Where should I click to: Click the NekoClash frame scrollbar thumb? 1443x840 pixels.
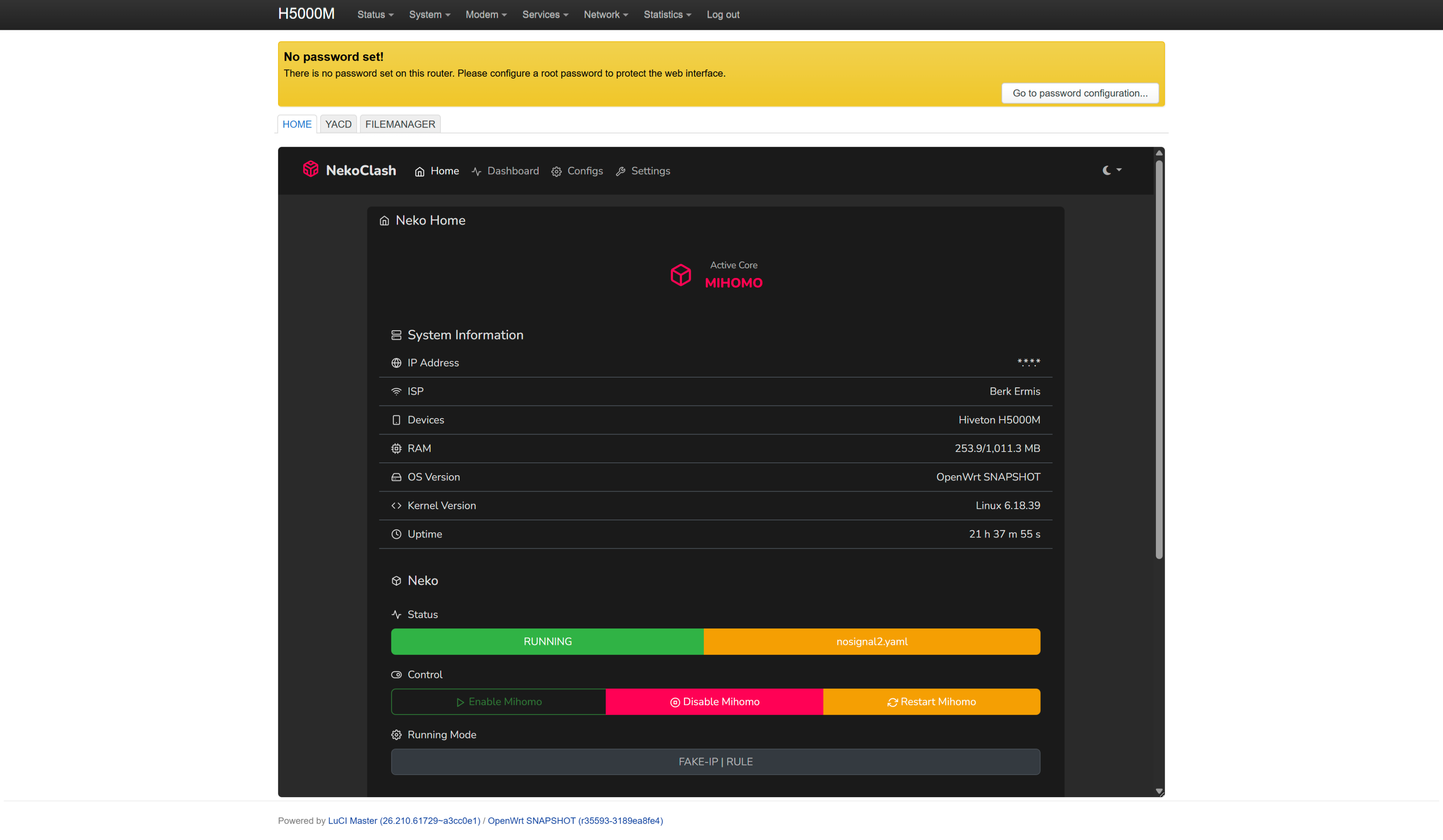(1159, 359)
